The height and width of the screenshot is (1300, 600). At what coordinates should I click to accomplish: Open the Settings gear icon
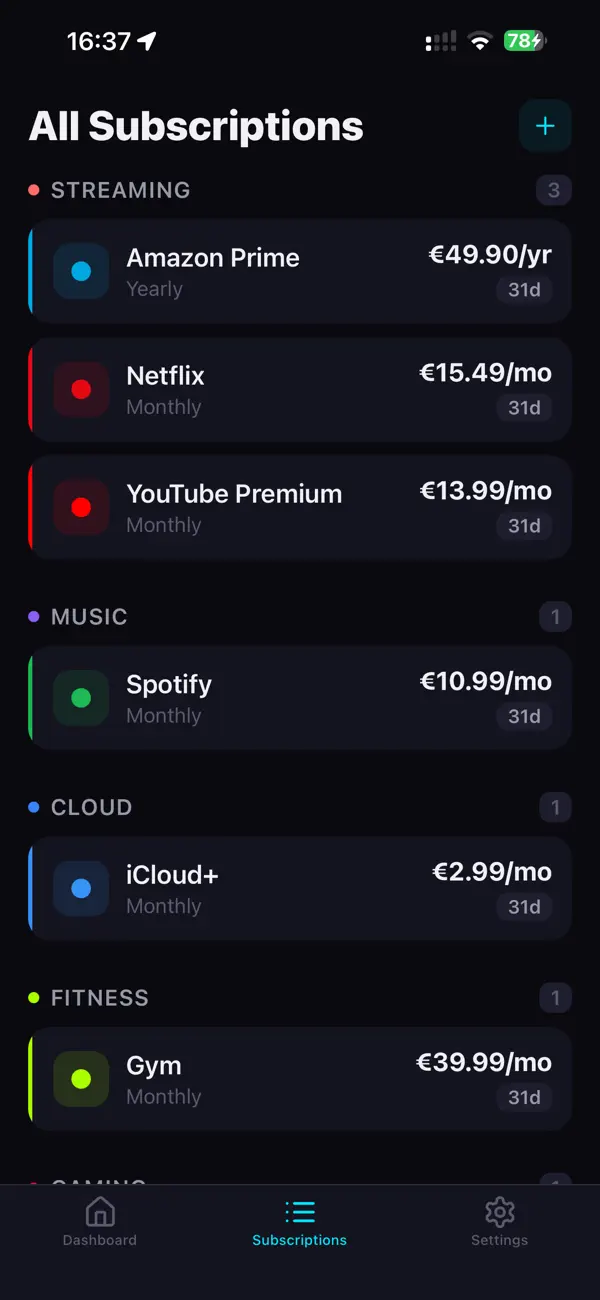(499, 1211)
